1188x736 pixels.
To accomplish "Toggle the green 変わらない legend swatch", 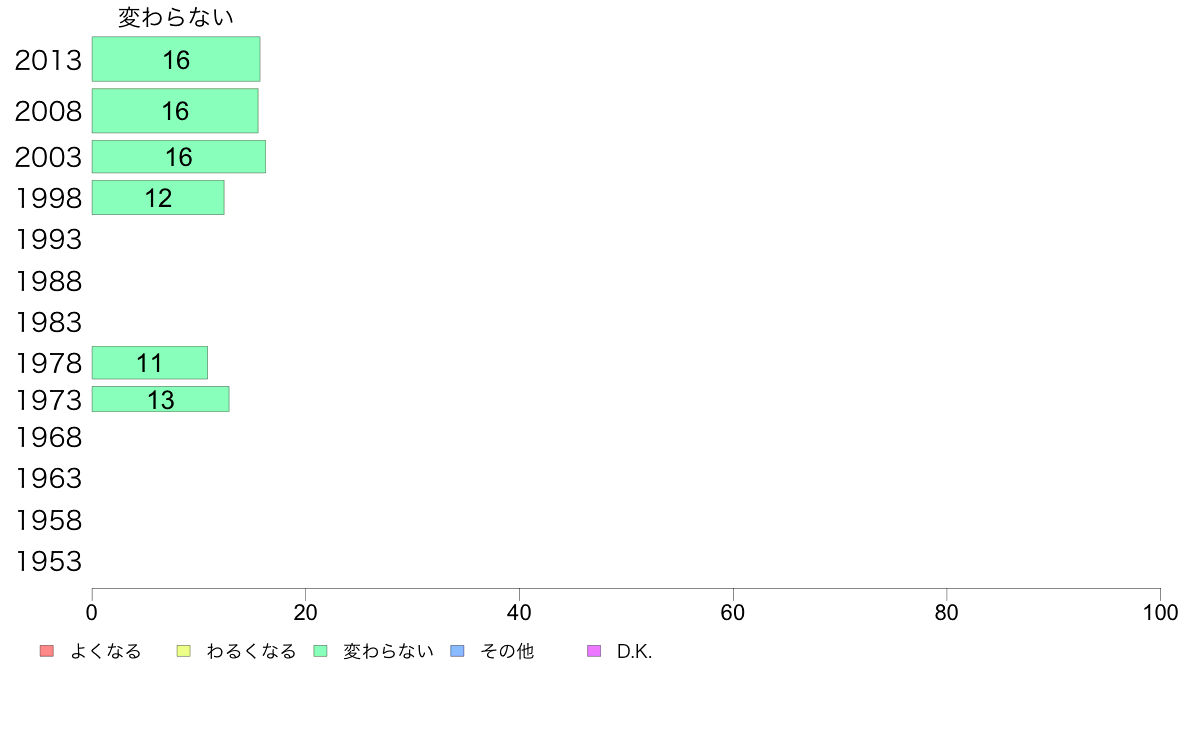I will pyautogui.click(x=321, y=651).
